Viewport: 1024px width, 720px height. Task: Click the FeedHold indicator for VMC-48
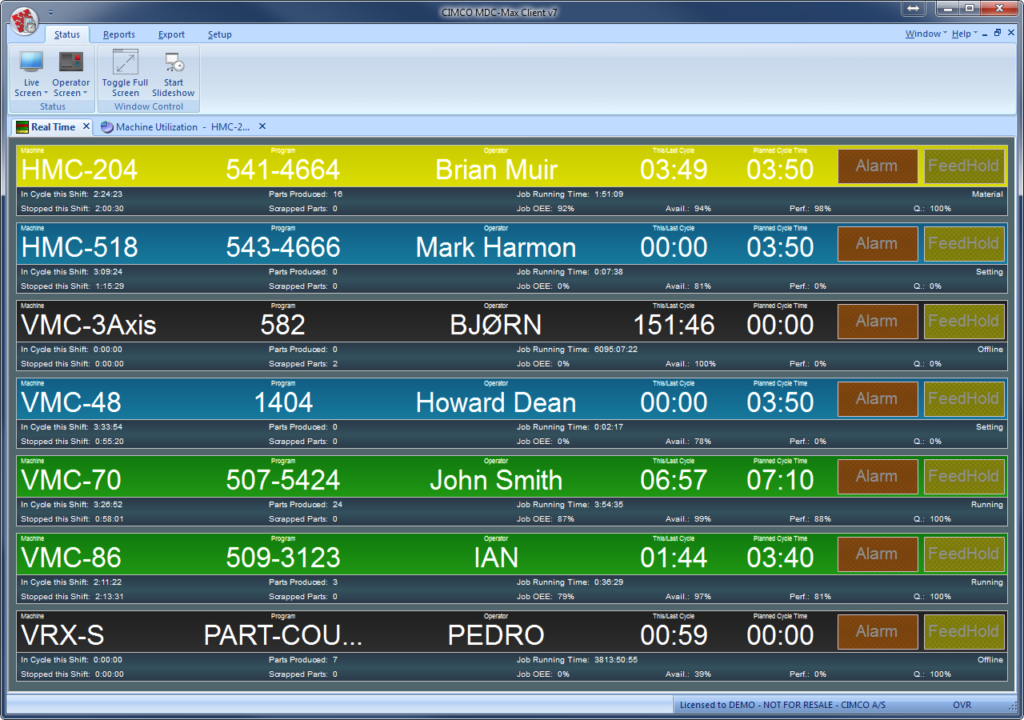tap(964, 399)
